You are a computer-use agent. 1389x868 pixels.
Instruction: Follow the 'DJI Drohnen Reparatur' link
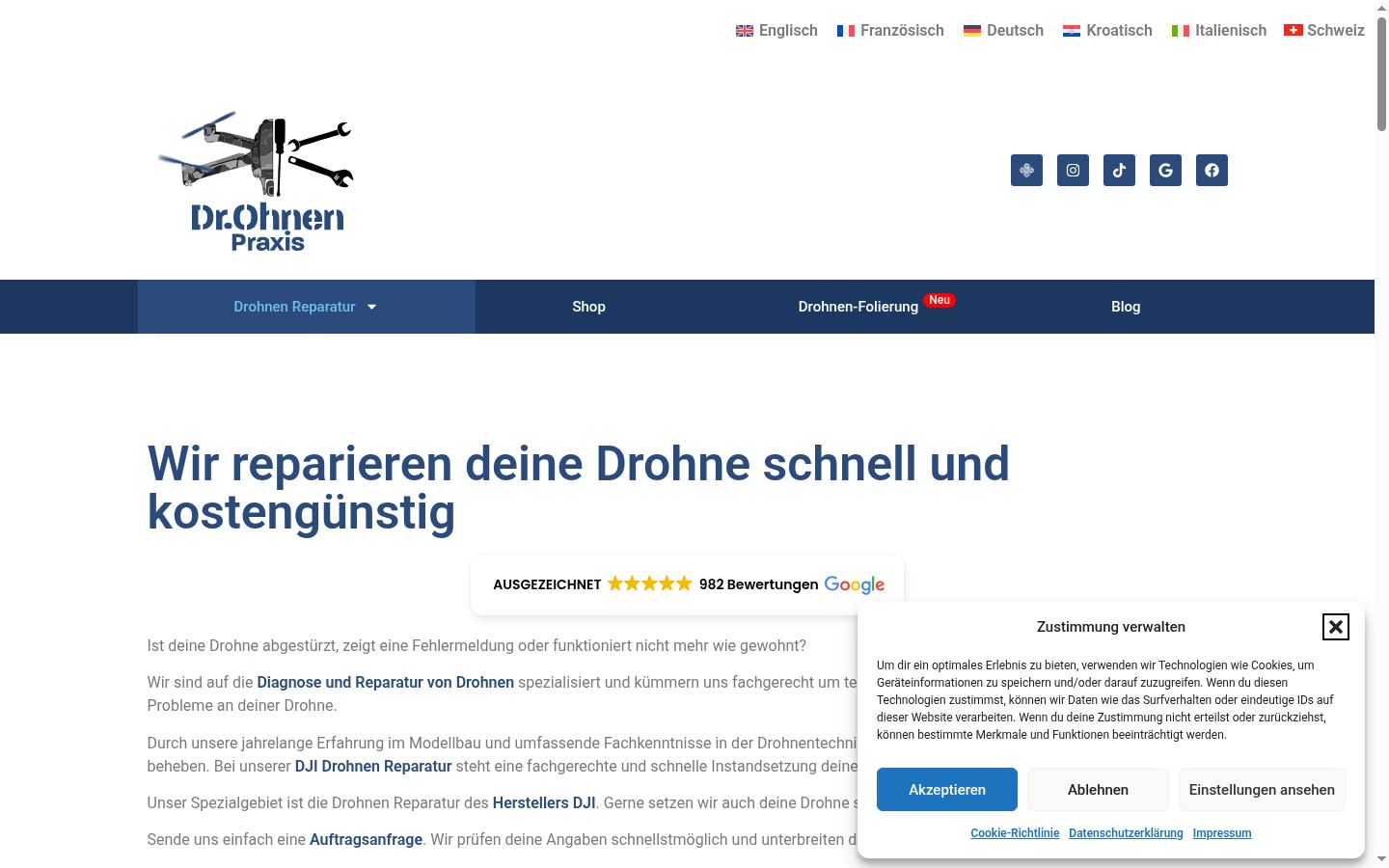[x=373, y=766]
